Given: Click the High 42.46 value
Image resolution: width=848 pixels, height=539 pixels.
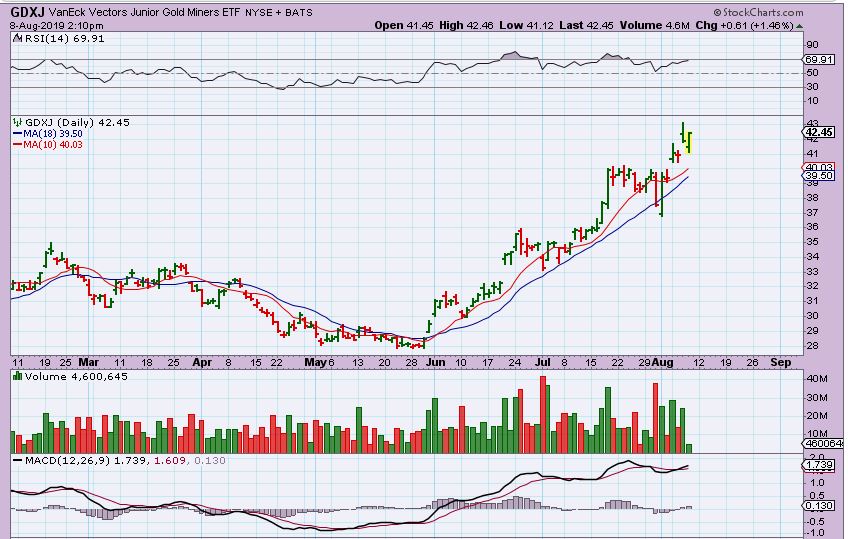Looking at the screenshot, I should [466, 25].
